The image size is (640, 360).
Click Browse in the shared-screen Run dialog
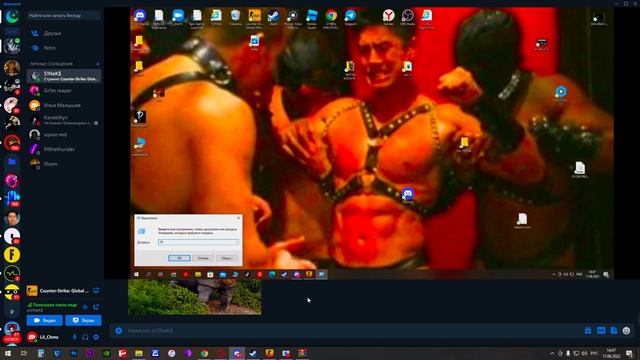pyautogui.click(x=227, y=258)
